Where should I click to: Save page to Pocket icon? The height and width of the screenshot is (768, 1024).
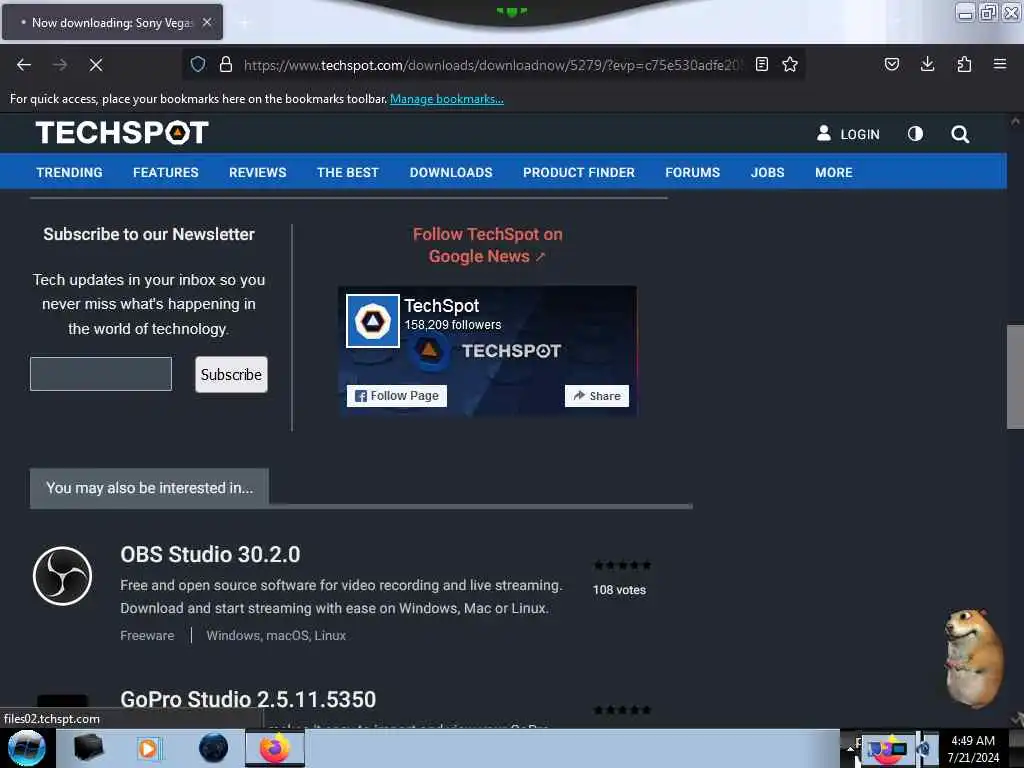click(x=892, y=64)
